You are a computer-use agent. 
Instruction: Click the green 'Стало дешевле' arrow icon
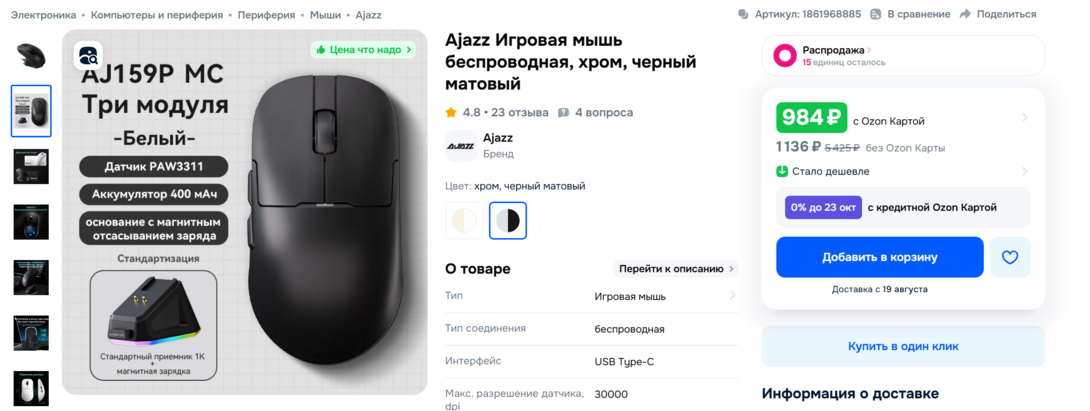coord(782,171)
